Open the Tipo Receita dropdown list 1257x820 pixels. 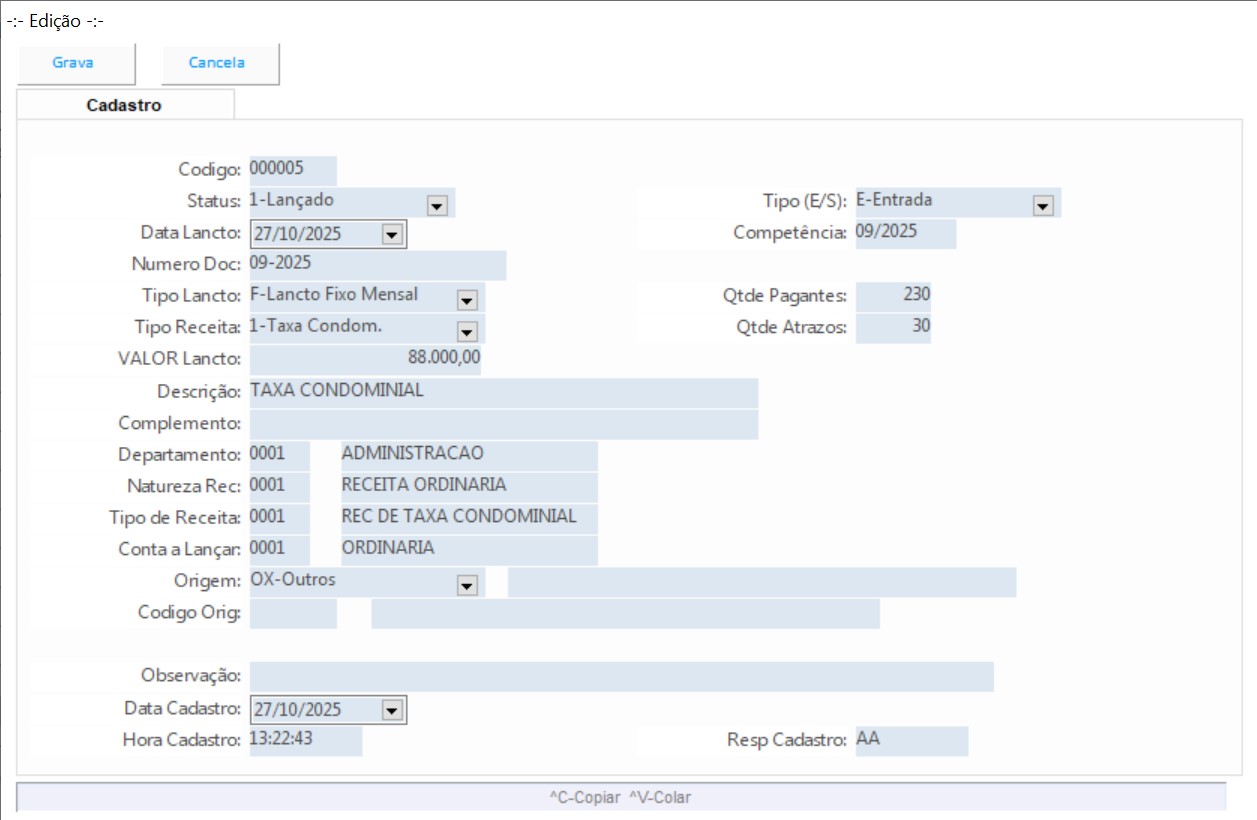tap(466, 331)
